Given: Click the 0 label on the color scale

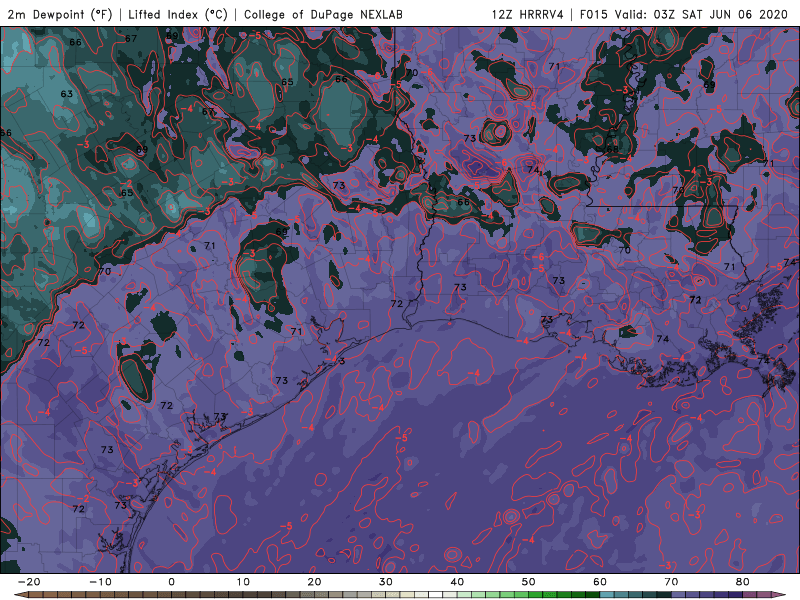Looking at the screenshot, I should pos(171,582).
